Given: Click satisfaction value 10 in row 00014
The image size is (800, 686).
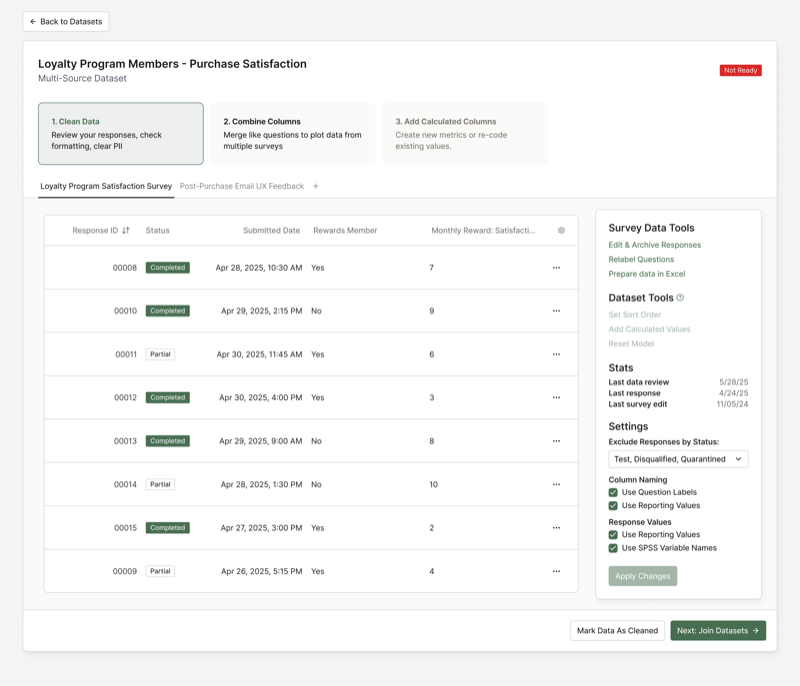Looking at the screenshot, I should (433, 485).
